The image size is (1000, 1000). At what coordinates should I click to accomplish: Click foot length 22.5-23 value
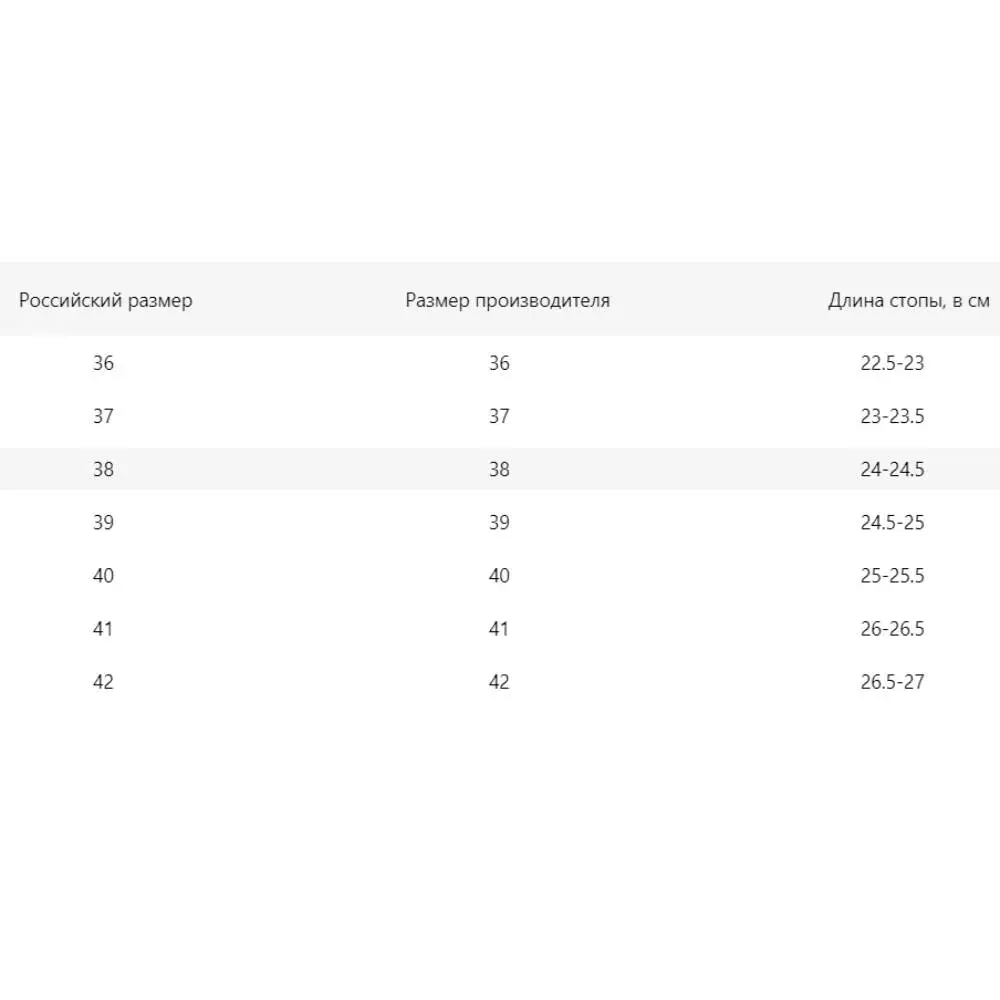892,363
